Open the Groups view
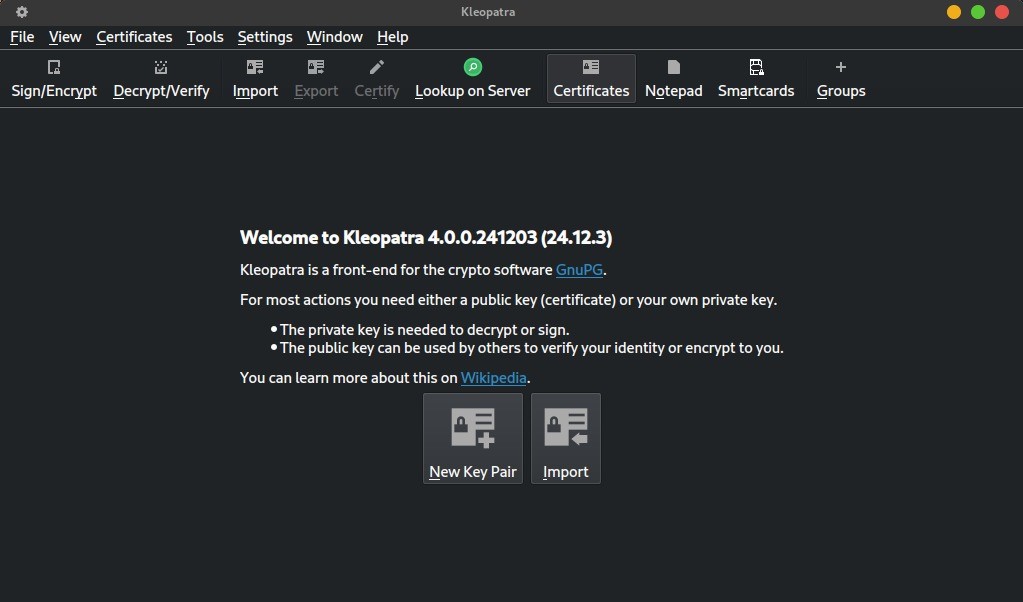 pos(841,79)
